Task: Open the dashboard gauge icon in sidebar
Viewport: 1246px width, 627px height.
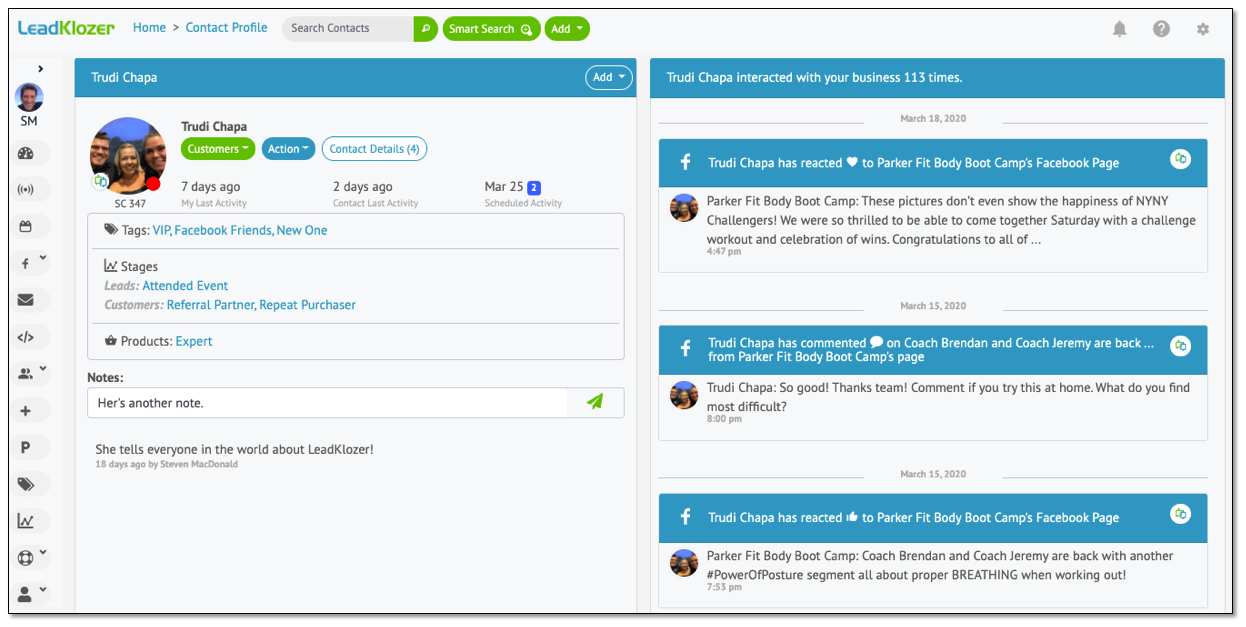Action: (x=26, y=153)
